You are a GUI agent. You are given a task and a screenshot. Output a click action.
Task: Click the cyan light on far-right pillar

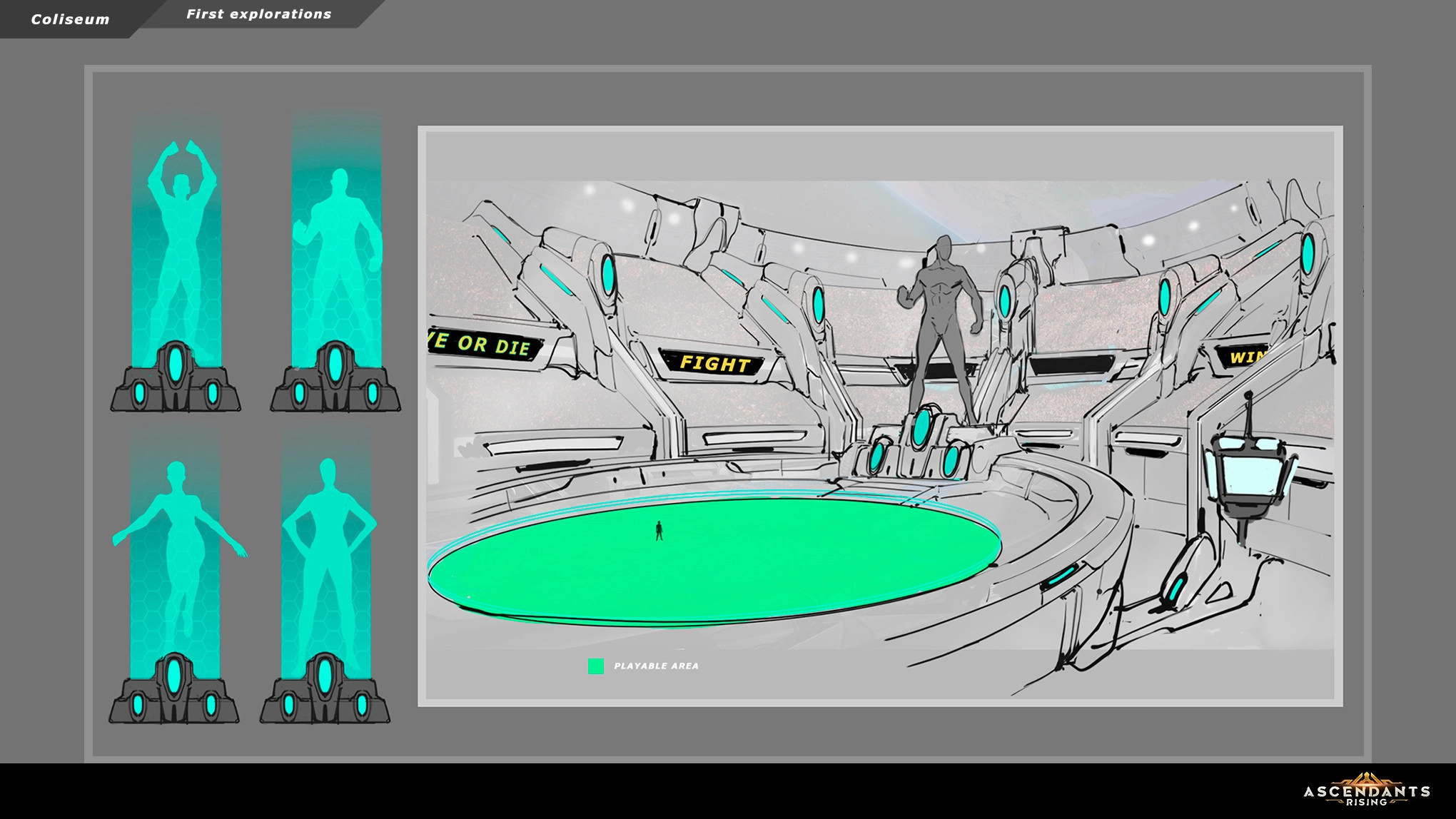click(1308, 255)
